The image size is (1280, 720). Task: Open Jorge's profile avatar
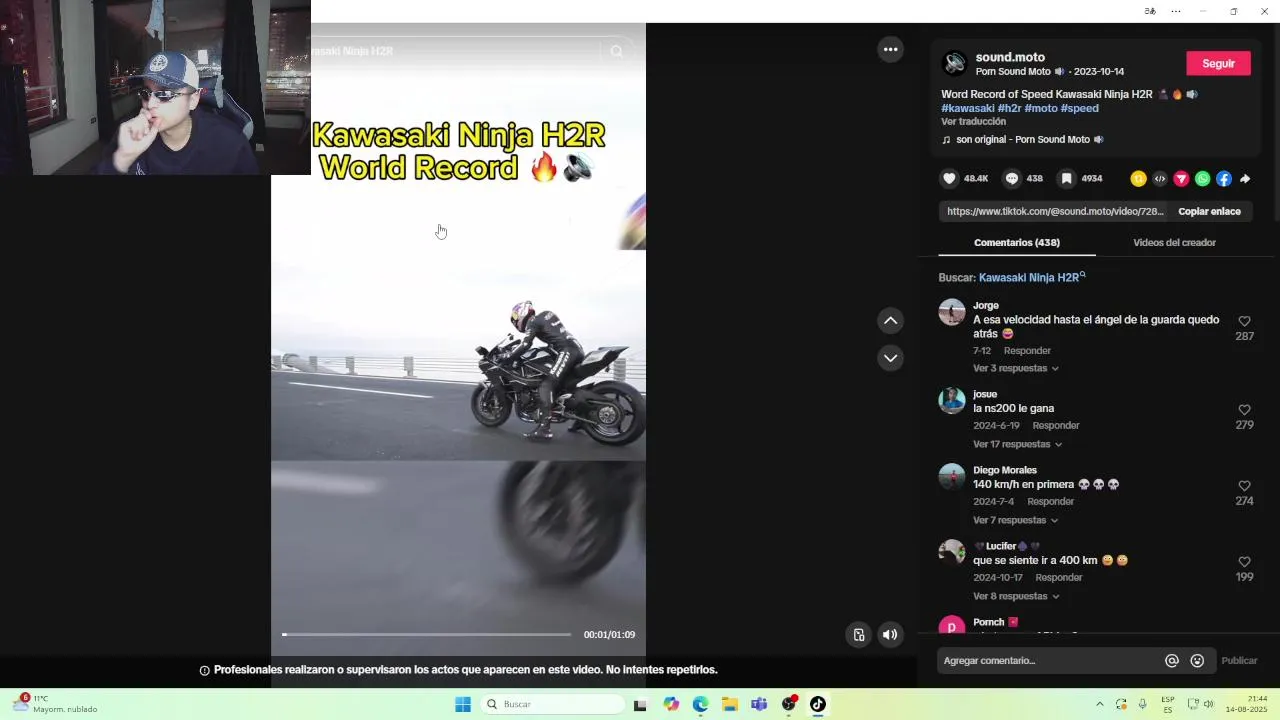coord(952,312)
